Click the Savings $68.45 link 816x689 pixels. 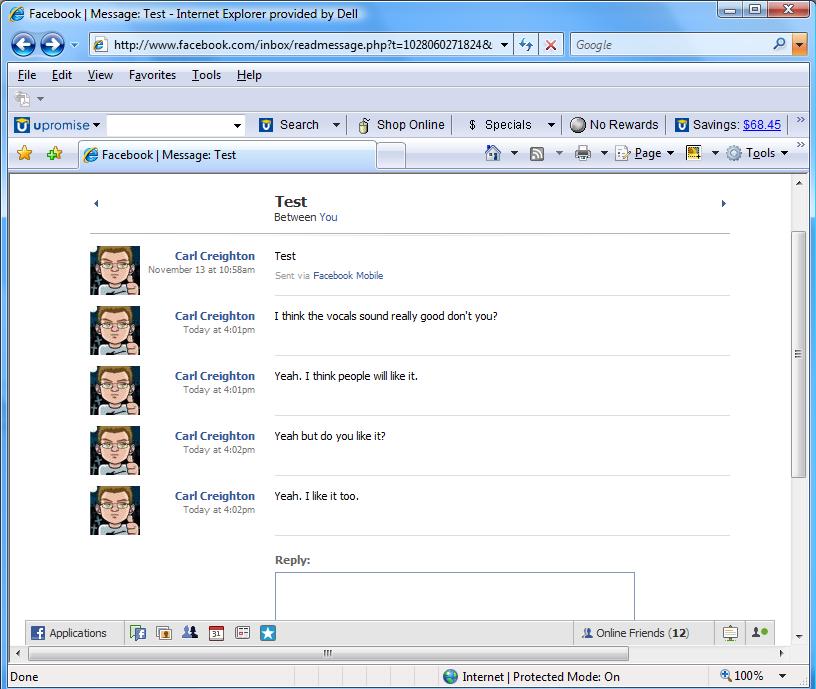click(762, 125)
